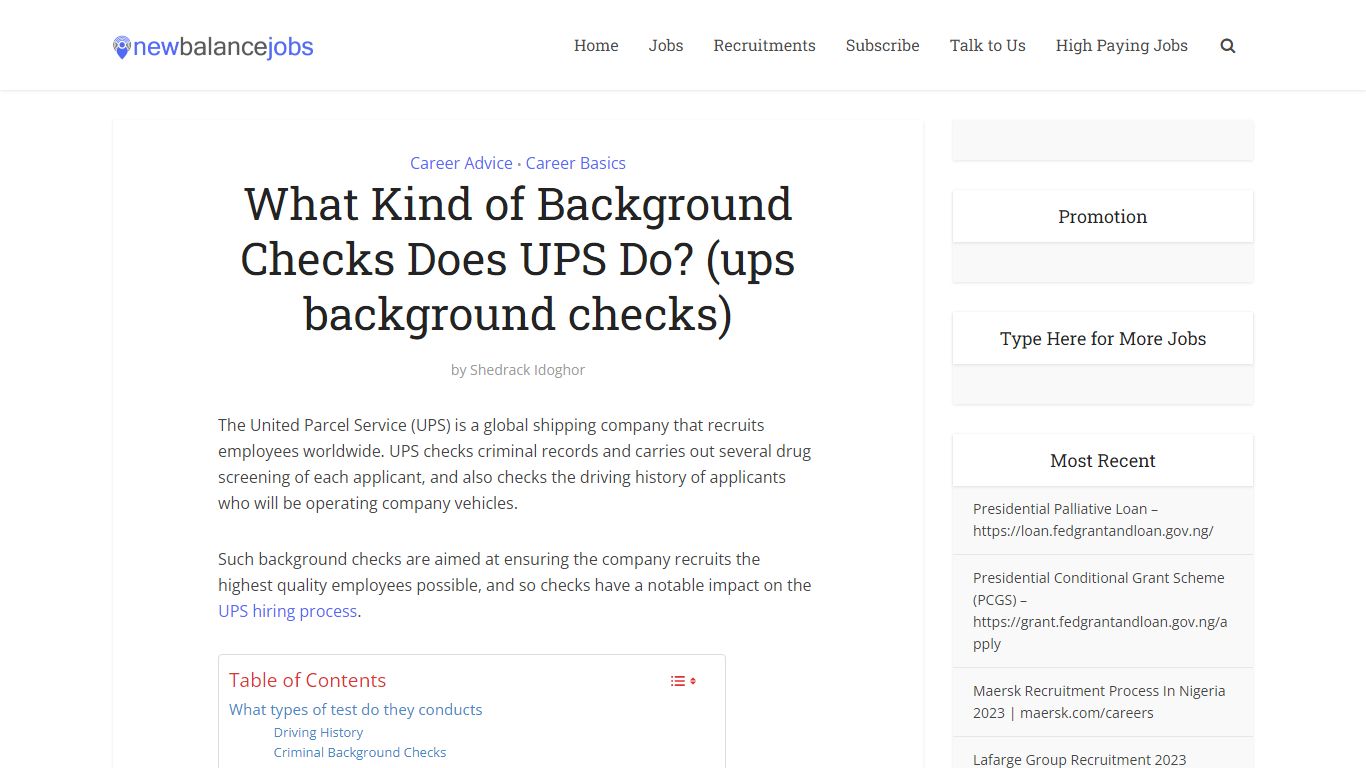Screen dimensions: 1366x768
Task: Open the Talk to Us menu item
Action: [x=988, y=46]
